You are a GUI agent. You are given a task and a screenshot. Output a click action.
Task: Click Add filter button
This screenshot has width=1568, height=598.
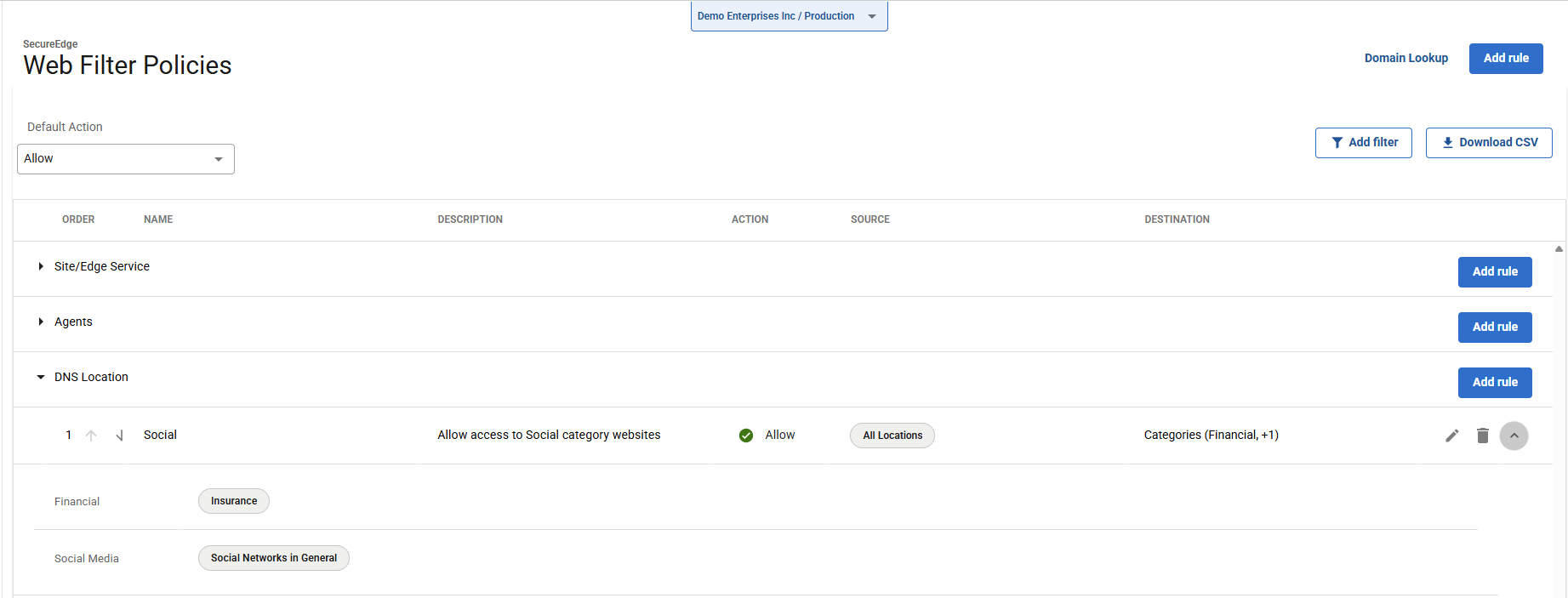coord(1363,143)
